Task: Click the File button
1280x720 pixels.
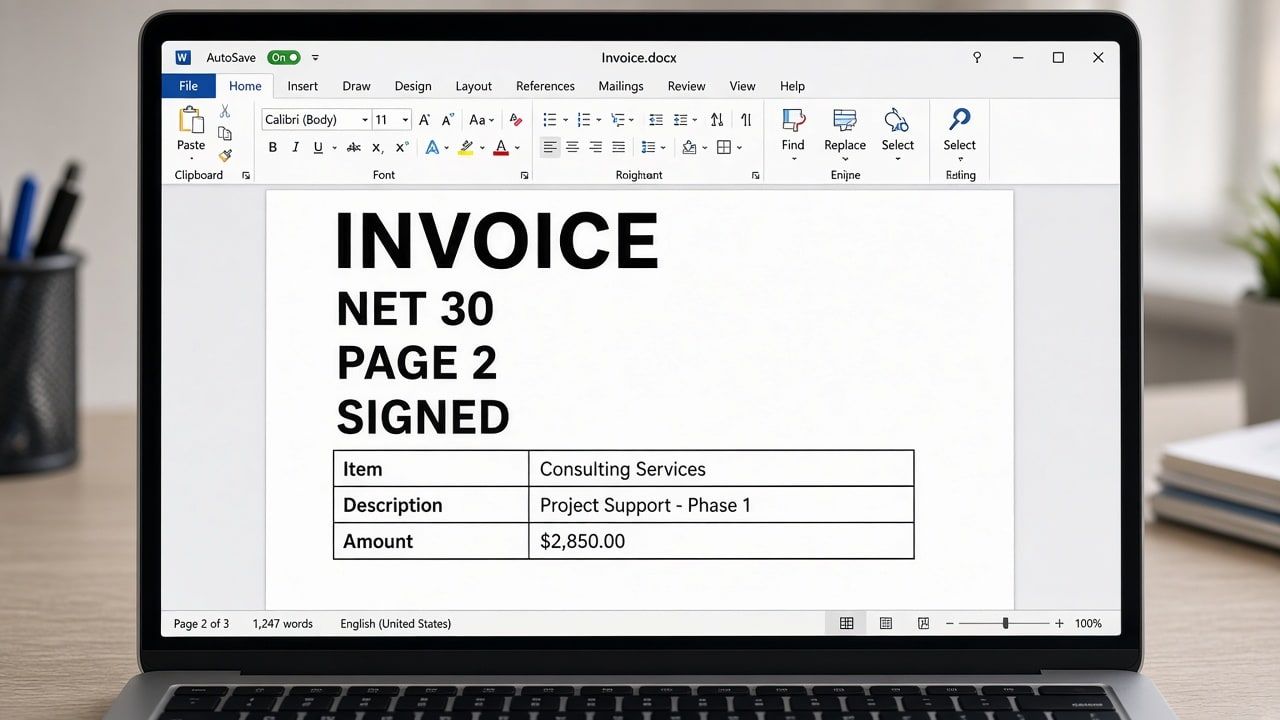Action: [188, 86]
